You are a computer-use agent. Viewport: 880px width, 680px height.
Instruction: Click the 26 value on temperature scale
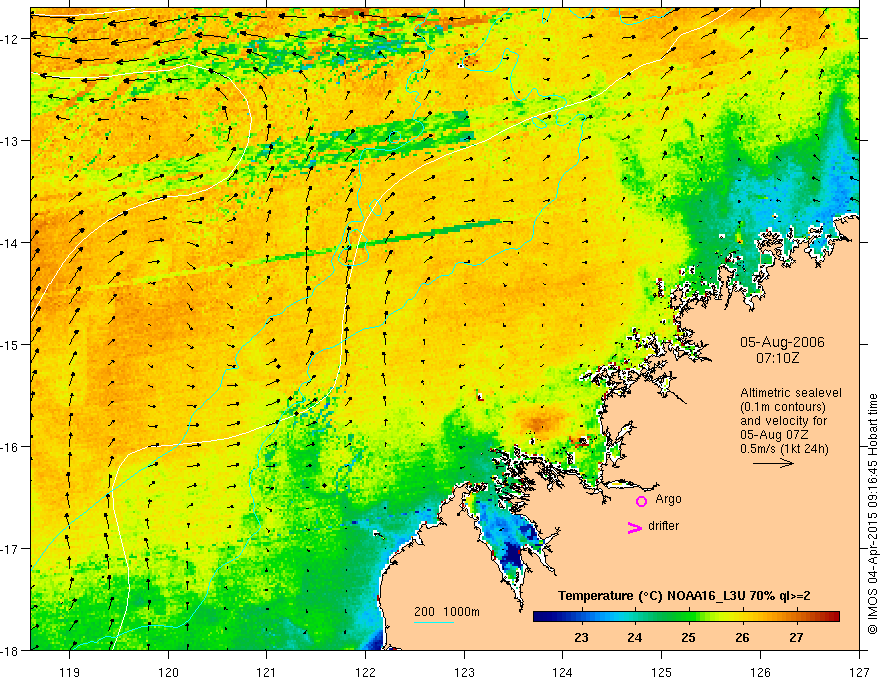point(742,637)
